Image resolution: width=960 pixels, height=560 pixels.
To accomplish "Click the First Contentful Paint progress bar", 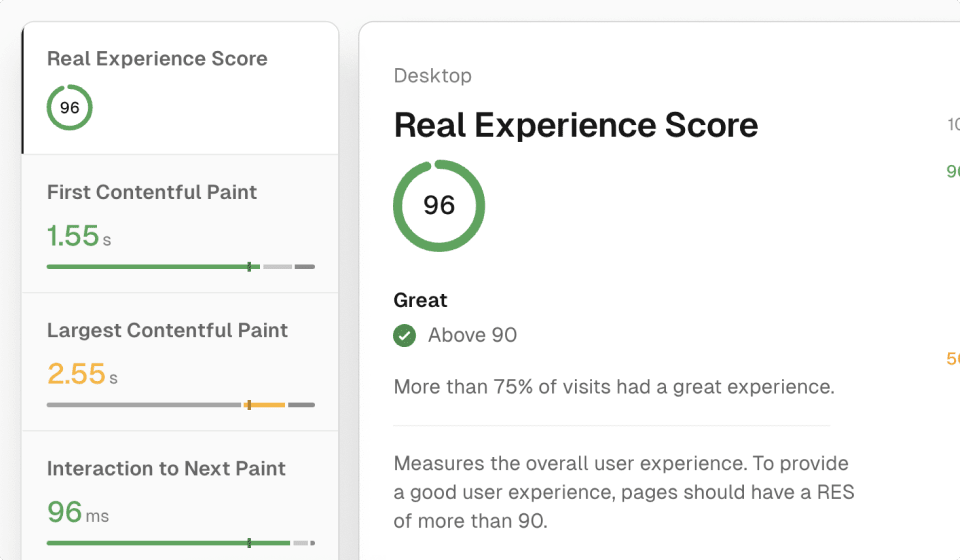I will tap(181, 267).
